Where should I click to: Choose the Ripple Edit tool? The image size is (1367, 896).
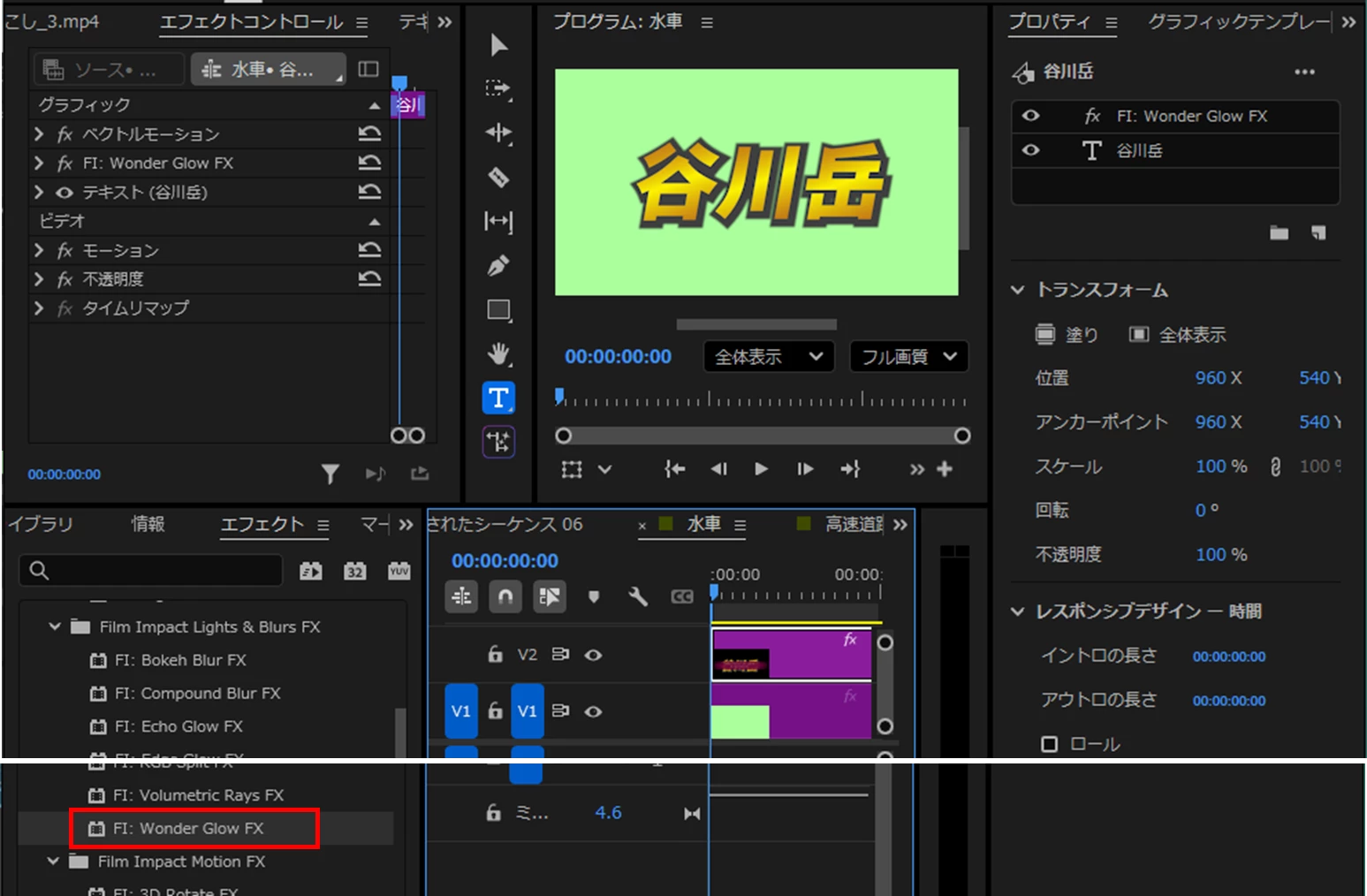coord(499,133)
